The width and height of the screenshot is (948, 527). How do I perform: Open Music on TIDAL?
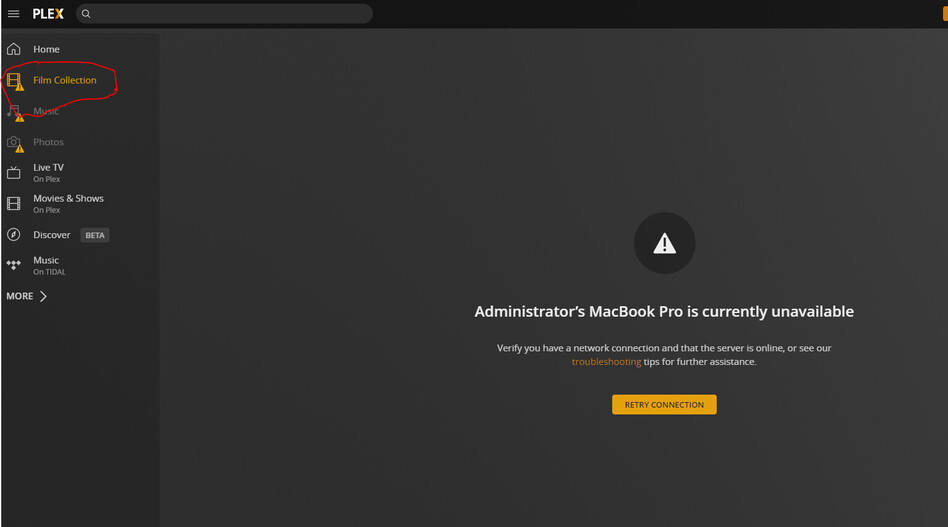tap(46, 260)
